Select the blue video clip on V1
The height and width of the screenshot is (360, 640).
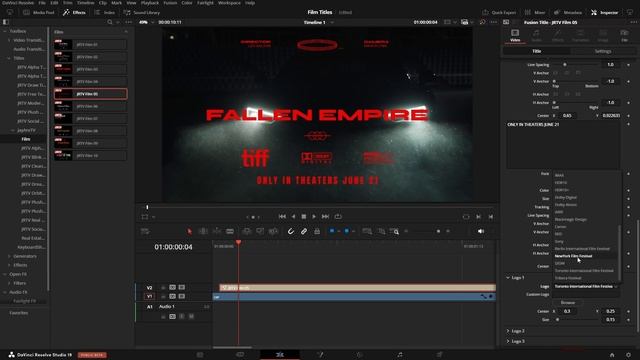coord(354,297)
